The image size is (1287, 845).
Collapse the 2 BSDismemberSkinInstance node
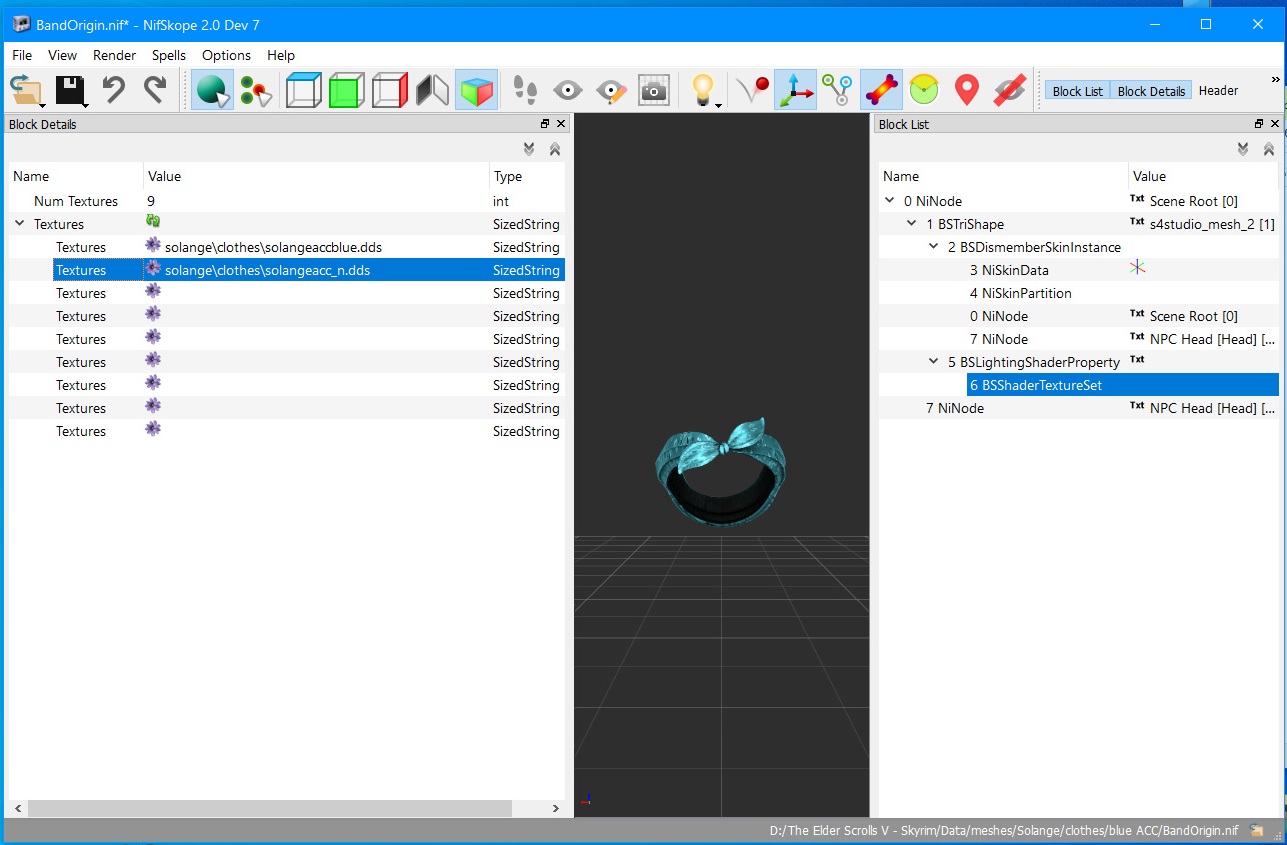point(933,247)
